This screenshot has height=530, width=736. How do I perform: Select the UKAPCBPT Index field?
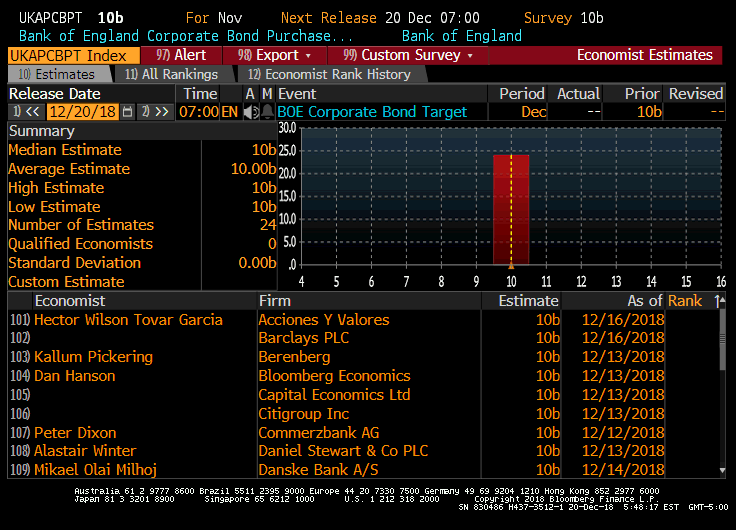pos(74,55)
